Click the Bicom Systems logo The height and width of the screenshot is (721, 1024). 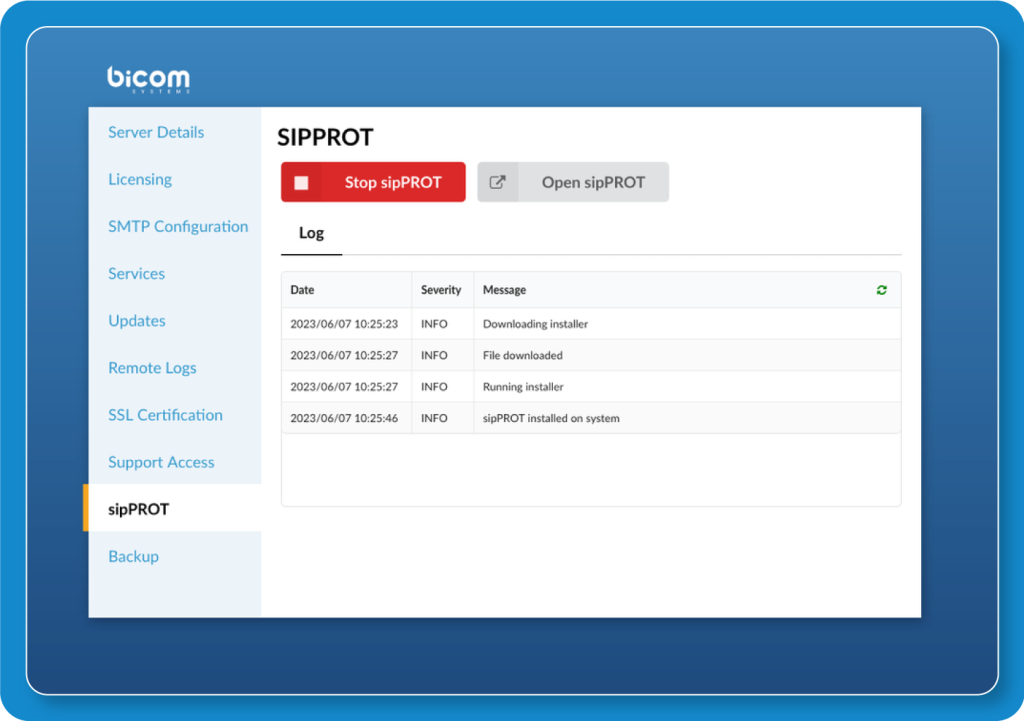point(149,79)
